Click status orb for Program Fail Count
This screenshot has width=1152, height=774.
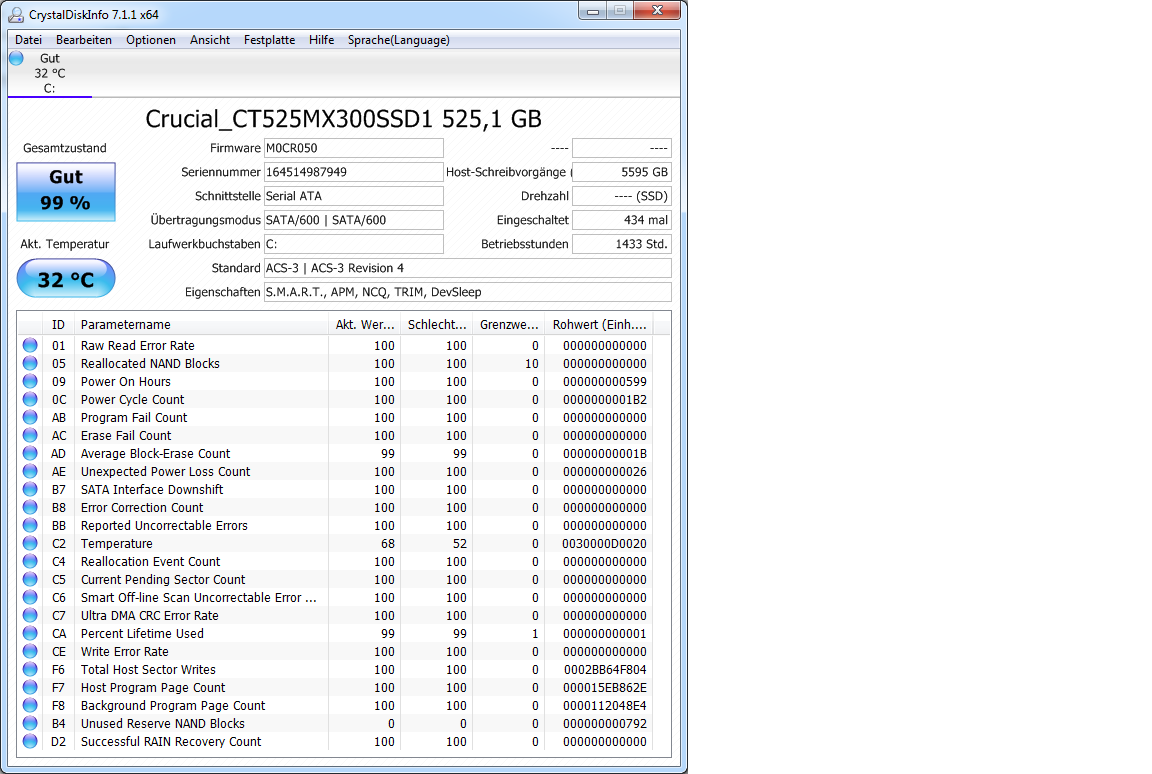click(30, 417)
